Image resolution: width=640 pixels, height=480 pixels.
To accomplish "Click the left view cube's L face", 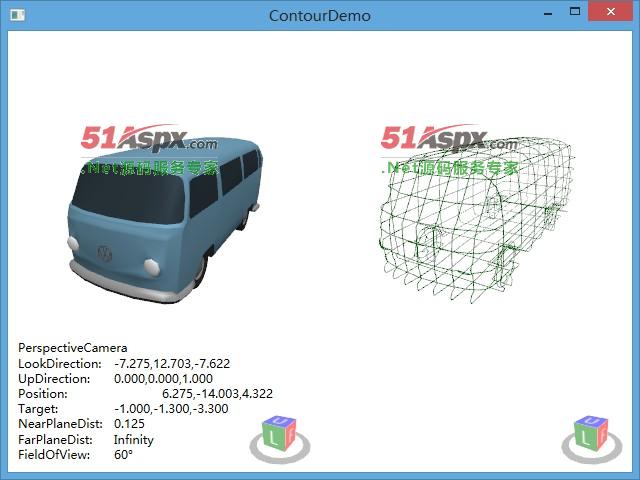I will 274,437.
